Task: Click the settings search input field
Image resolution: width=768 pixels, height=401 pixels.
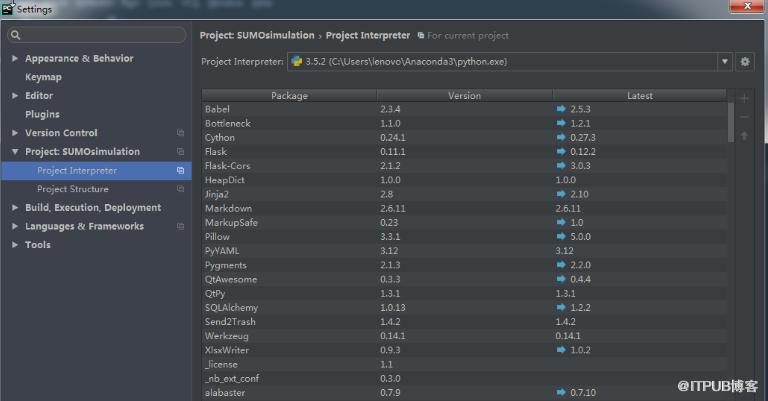Action: point(96,35)
